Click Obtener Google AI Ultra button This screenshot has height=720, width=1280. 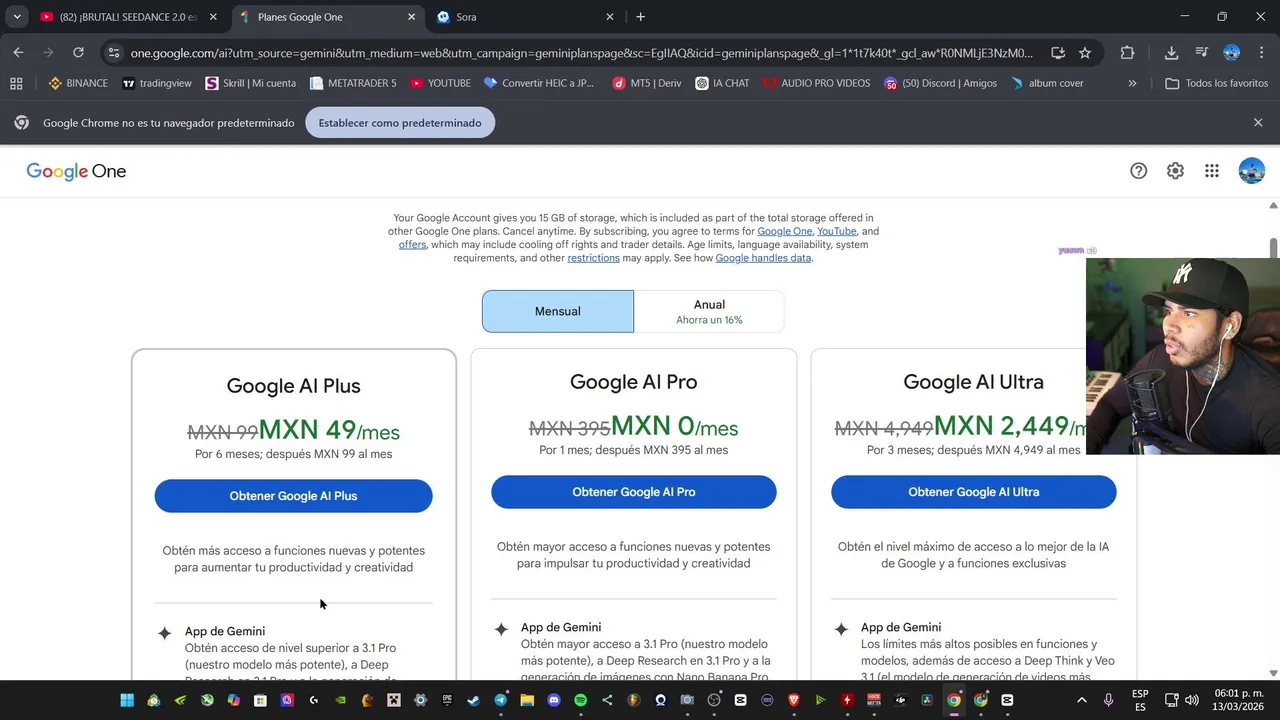tap(973, 492)
